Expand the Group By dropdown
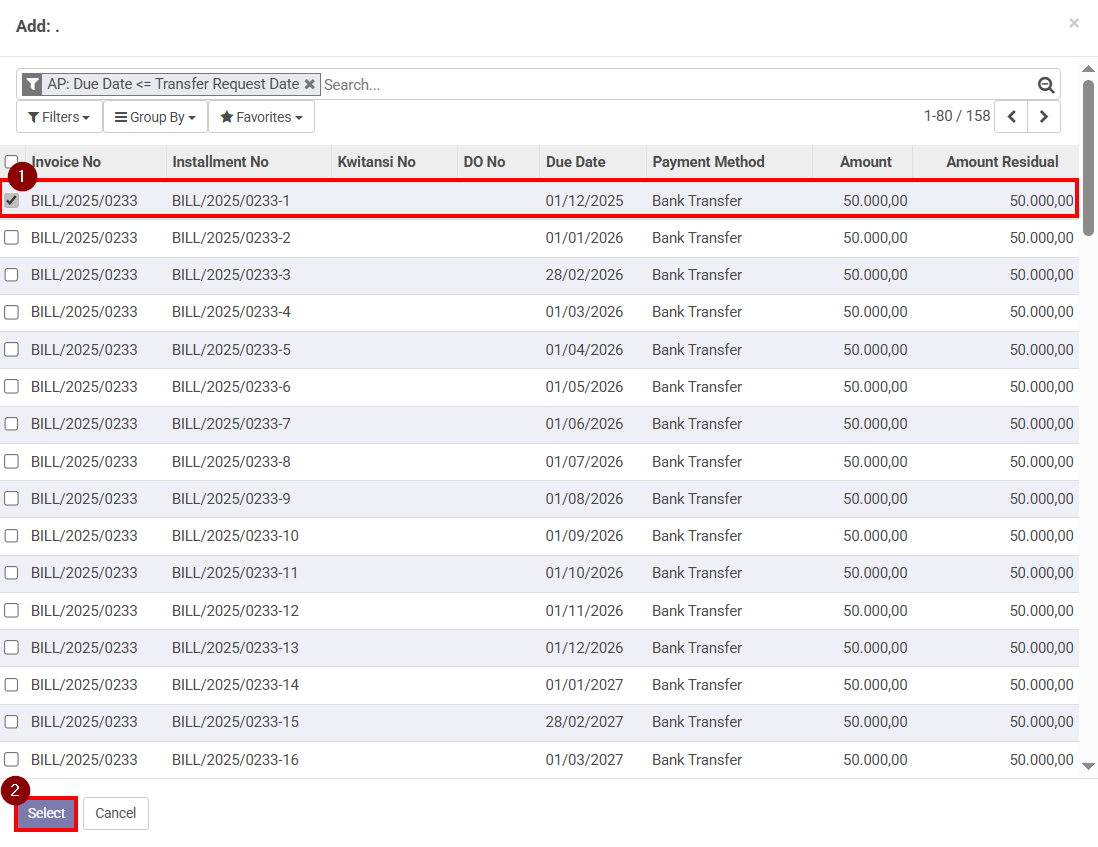The height and width of the screenshot is (847, 1098). pos(155,117)
